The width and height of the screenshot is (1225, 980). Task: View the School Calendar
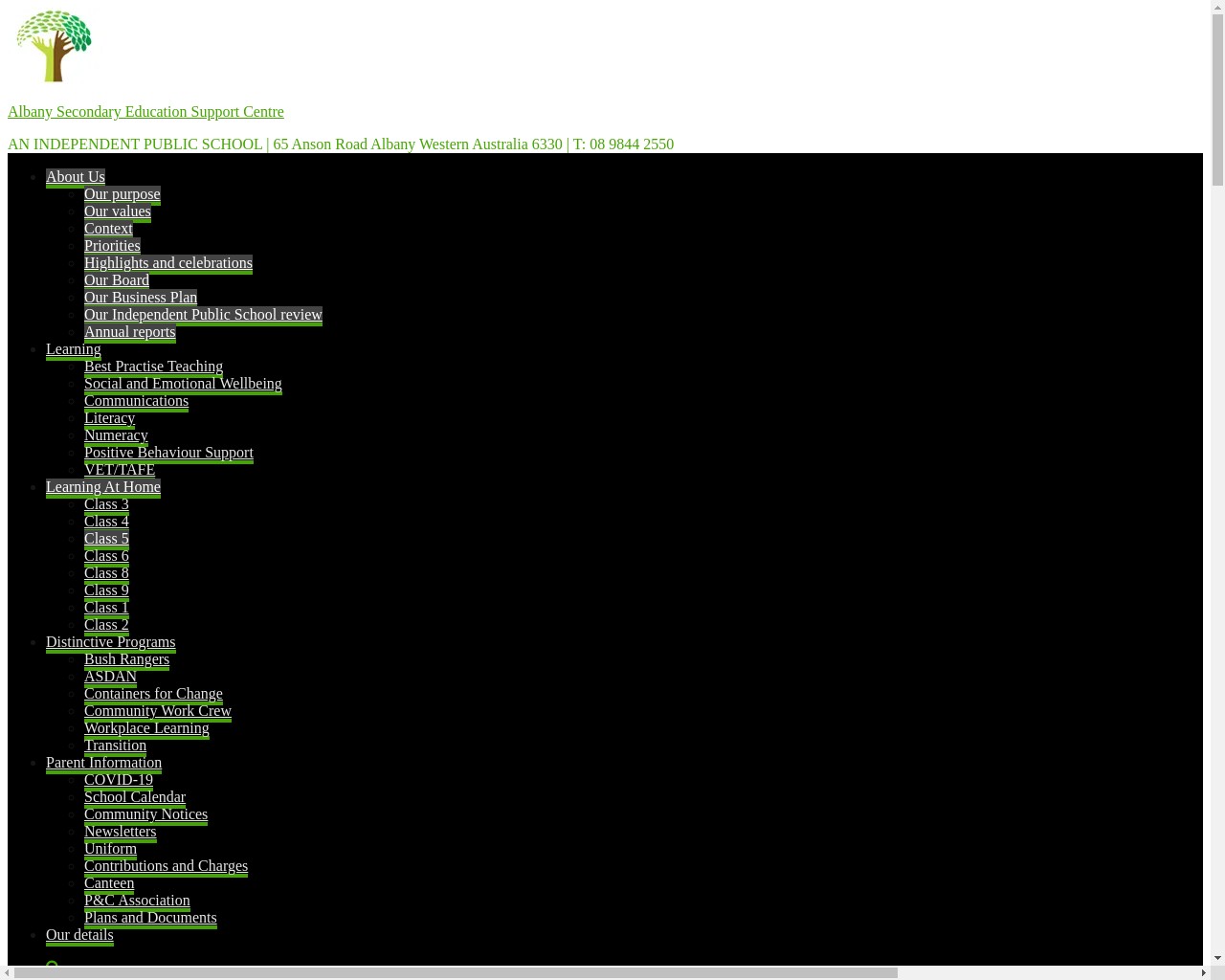pos(135,797)
